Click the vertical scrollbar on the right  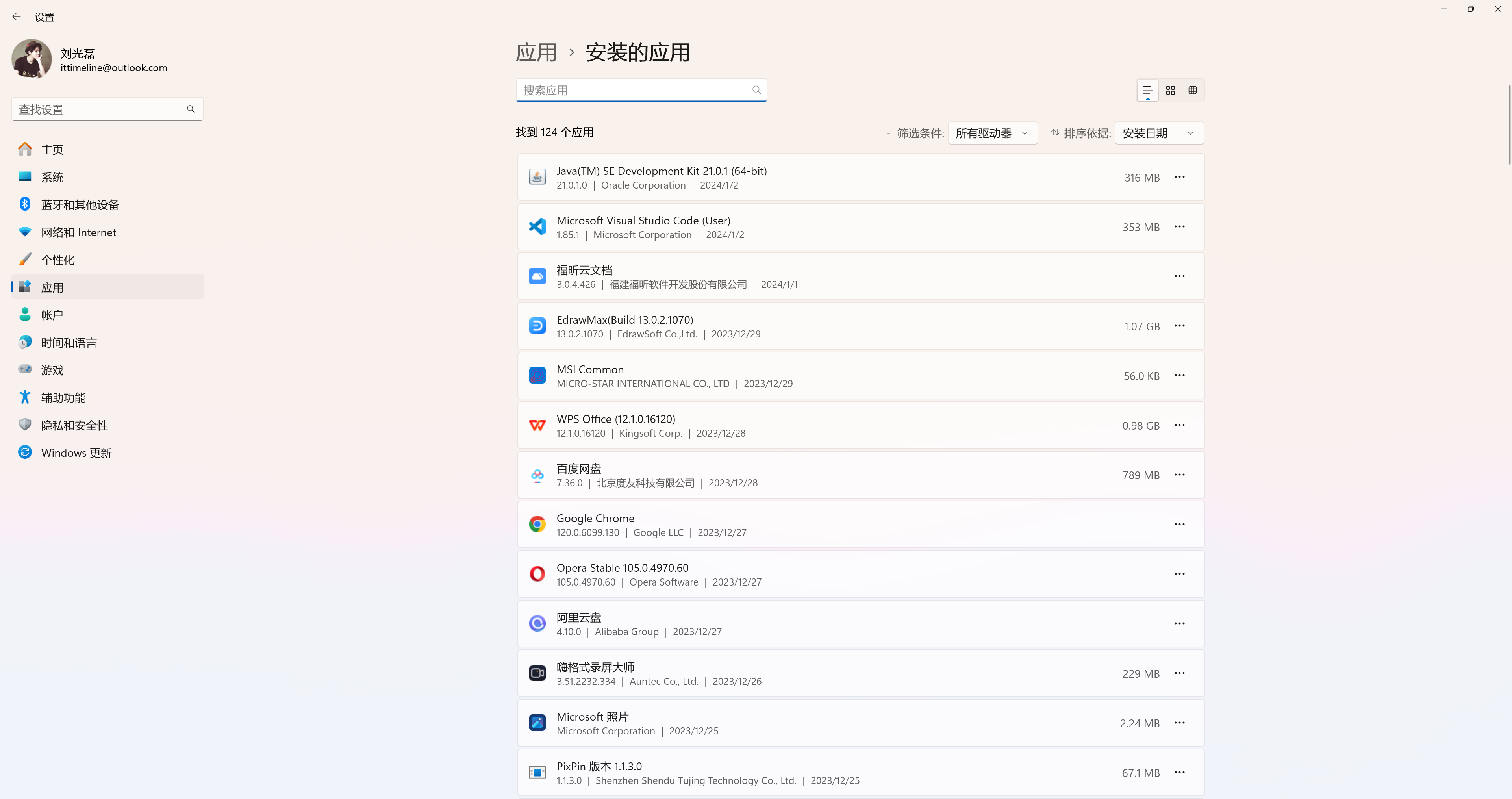pos(1509,124)
